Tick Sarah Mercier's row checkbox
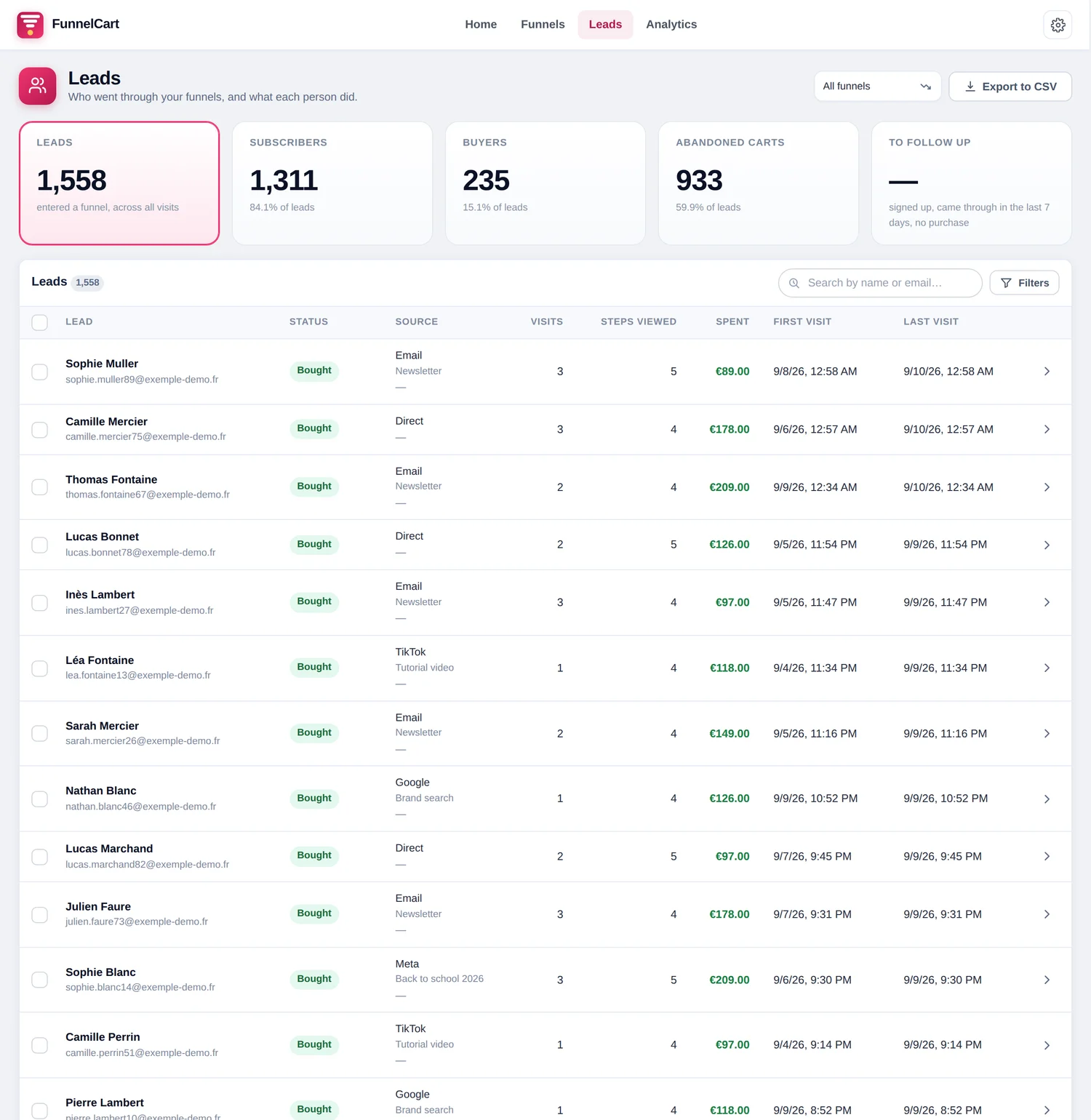This screenshot has width=1091, height=1120. tap(40, 734)
